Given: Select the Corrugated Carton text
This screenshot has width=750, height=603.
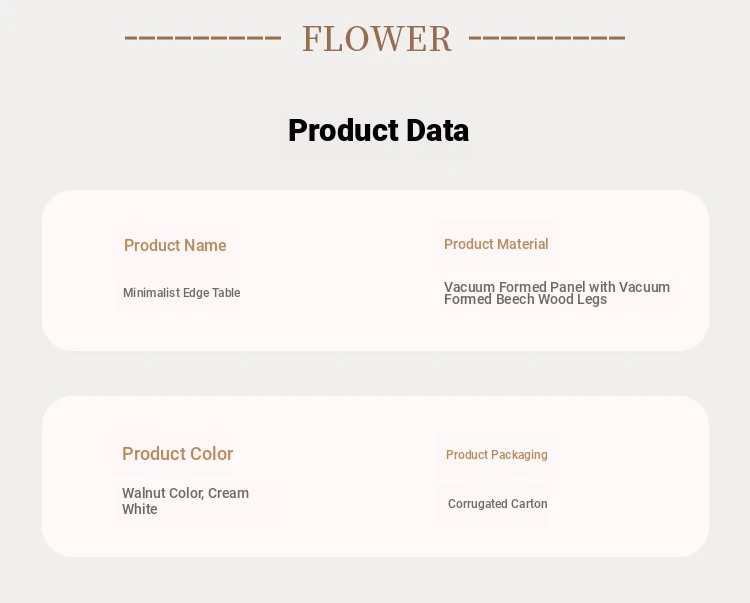Looking at the screenshot, I should coord(497,504).
